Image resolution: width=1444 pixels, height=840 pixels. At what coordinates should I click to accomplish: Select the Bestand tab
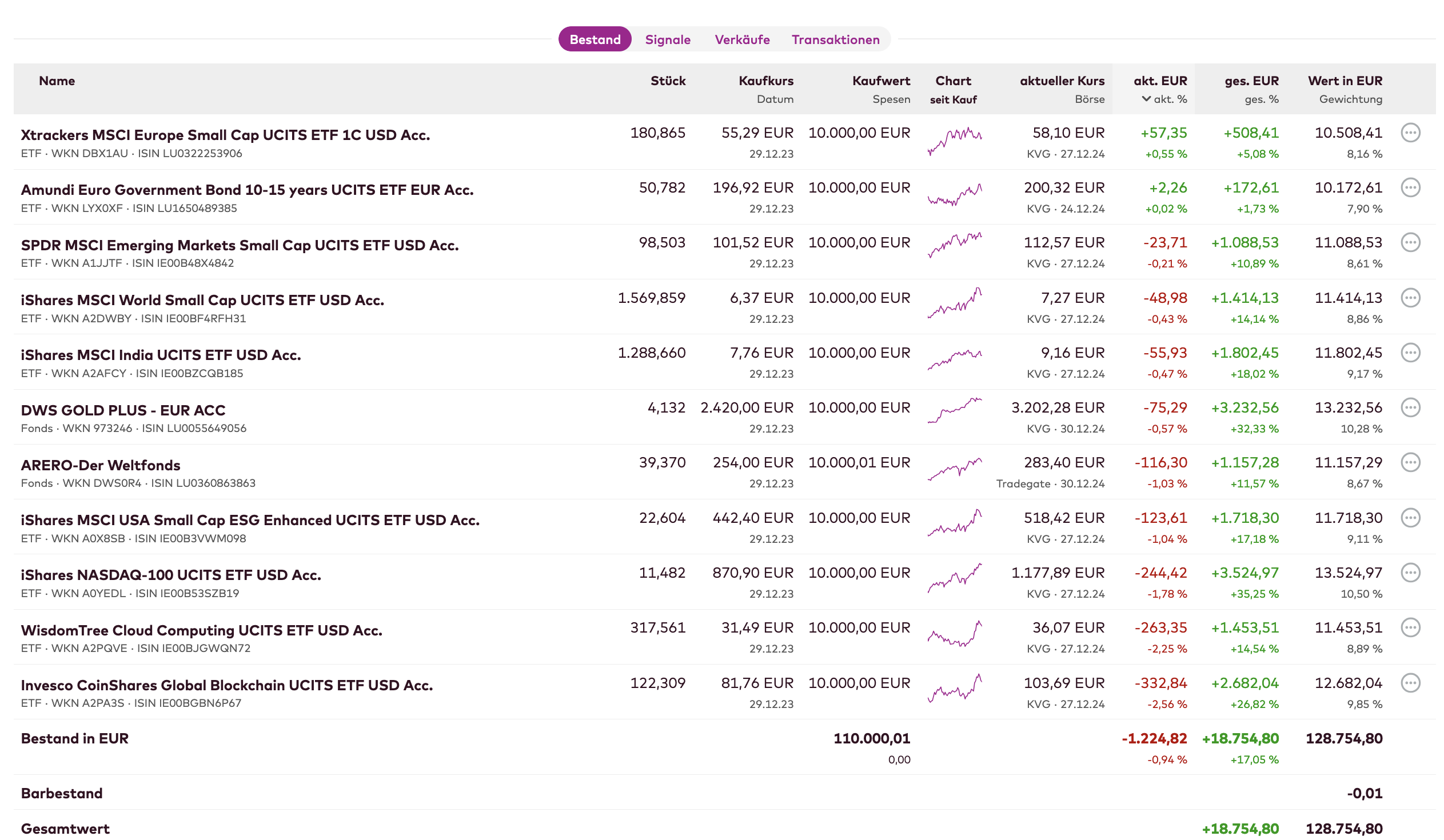click(x=595, y=39)
